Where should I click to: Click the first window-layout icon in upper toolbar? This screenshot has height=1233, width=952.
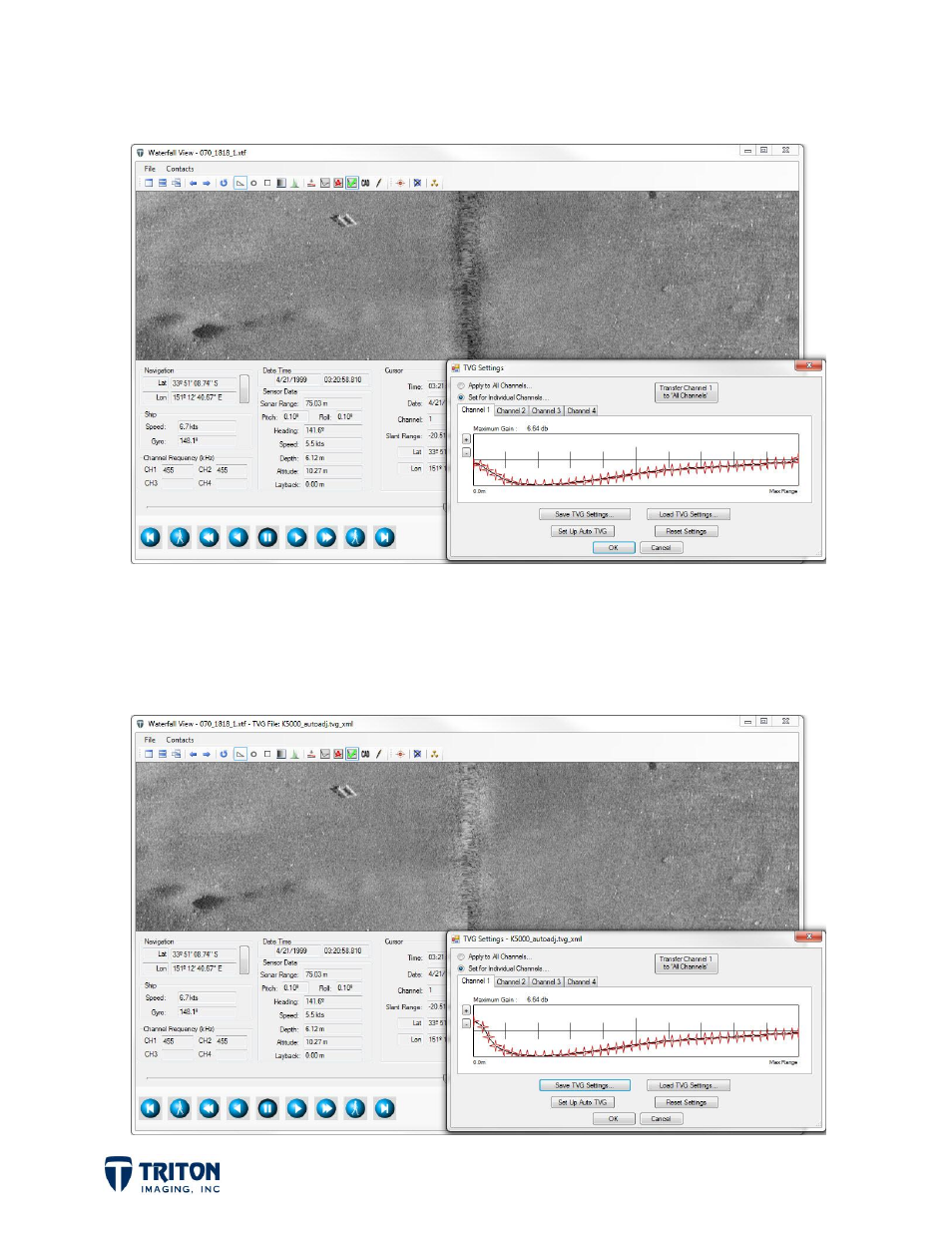coord(149,183)
